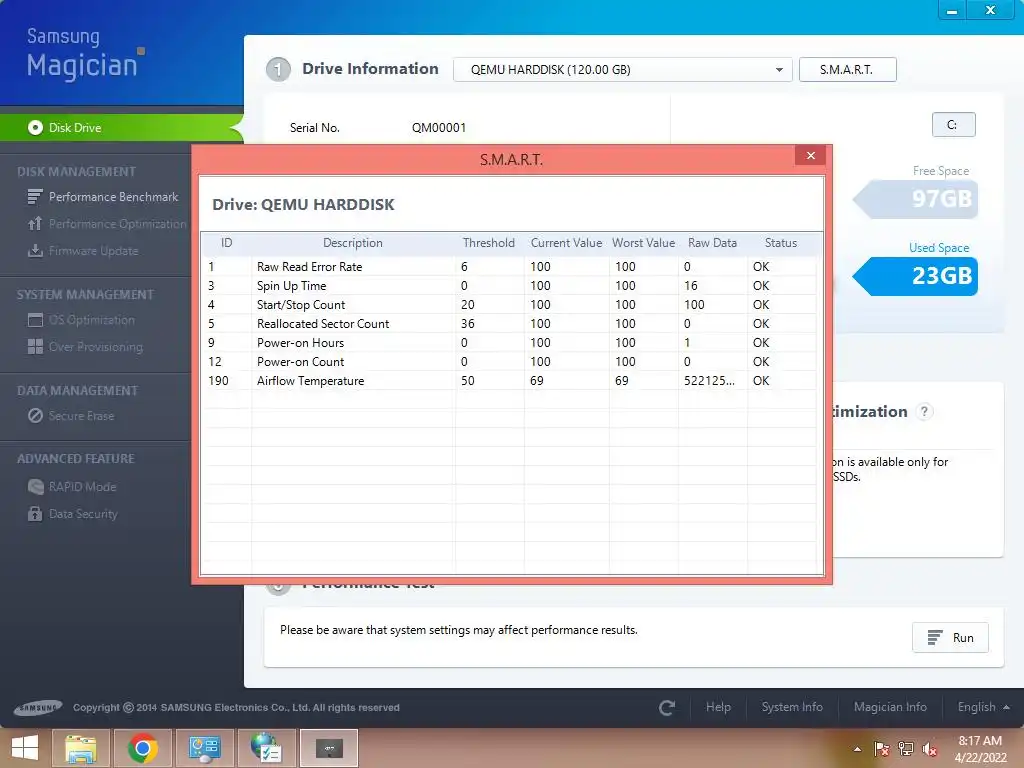Click the ID column header
Image resolution: width=1024 pixels, height=768 pixels.
pyautogui.click(x=227, y=243)
